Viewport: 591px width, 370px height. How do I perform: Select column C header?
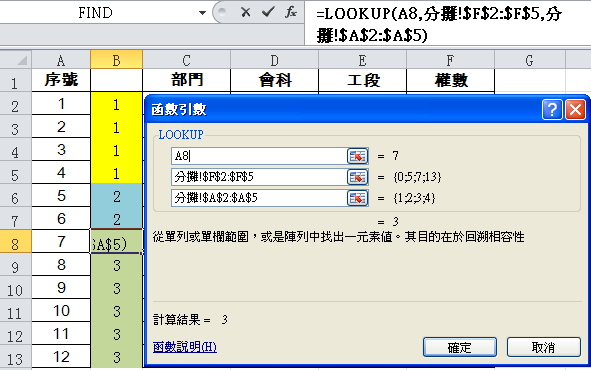pos(186,60)
